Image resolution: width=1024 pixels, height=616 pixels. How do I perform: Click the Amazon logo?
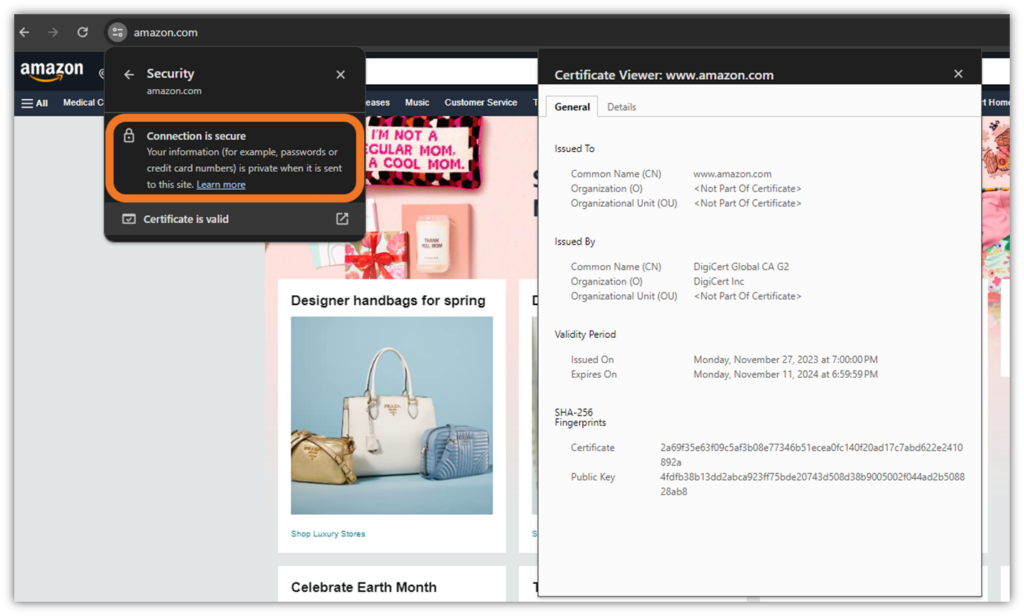52,71
